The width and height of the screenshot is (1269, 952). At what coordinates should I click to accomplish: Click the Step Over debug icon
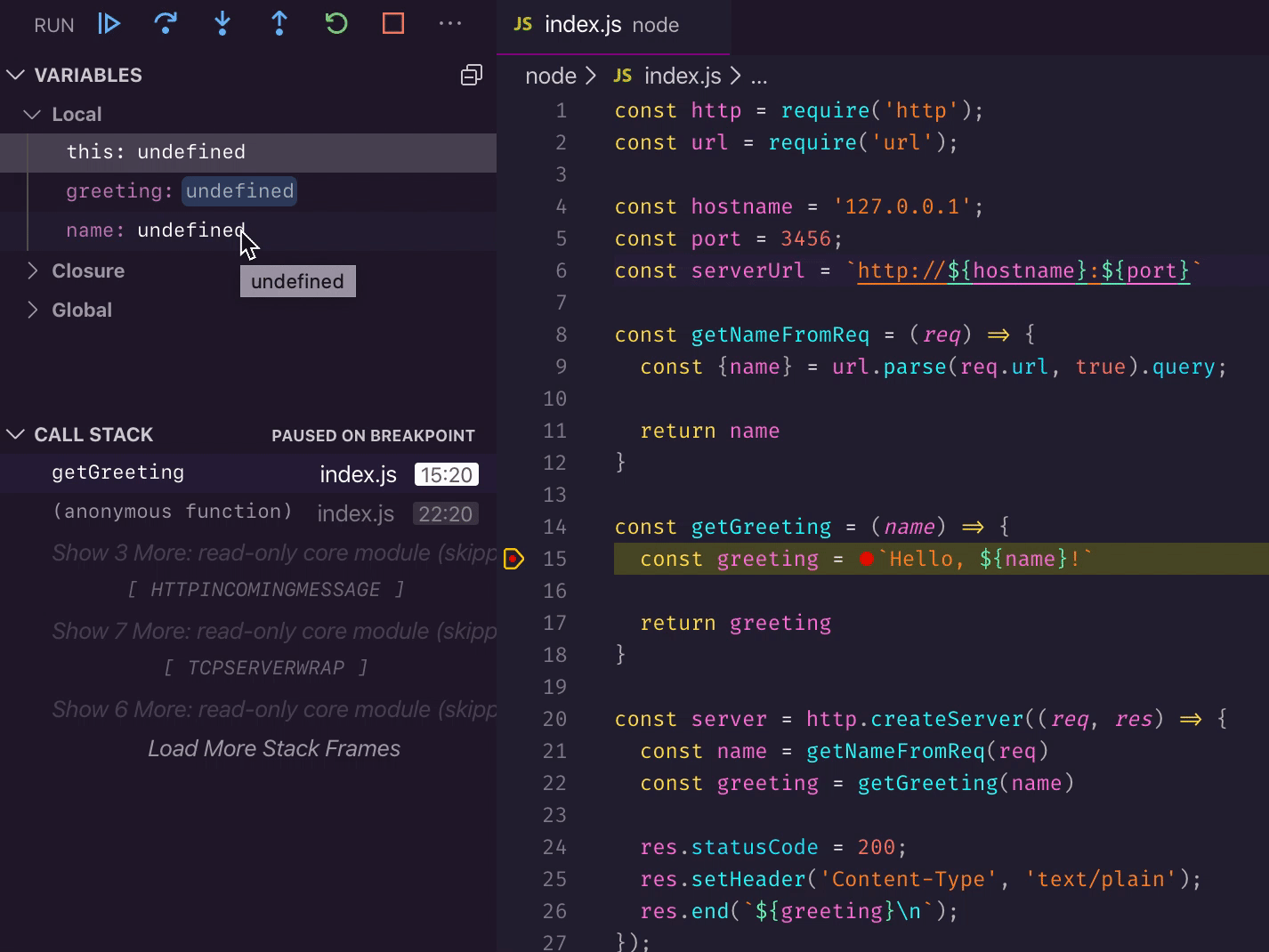166,24
